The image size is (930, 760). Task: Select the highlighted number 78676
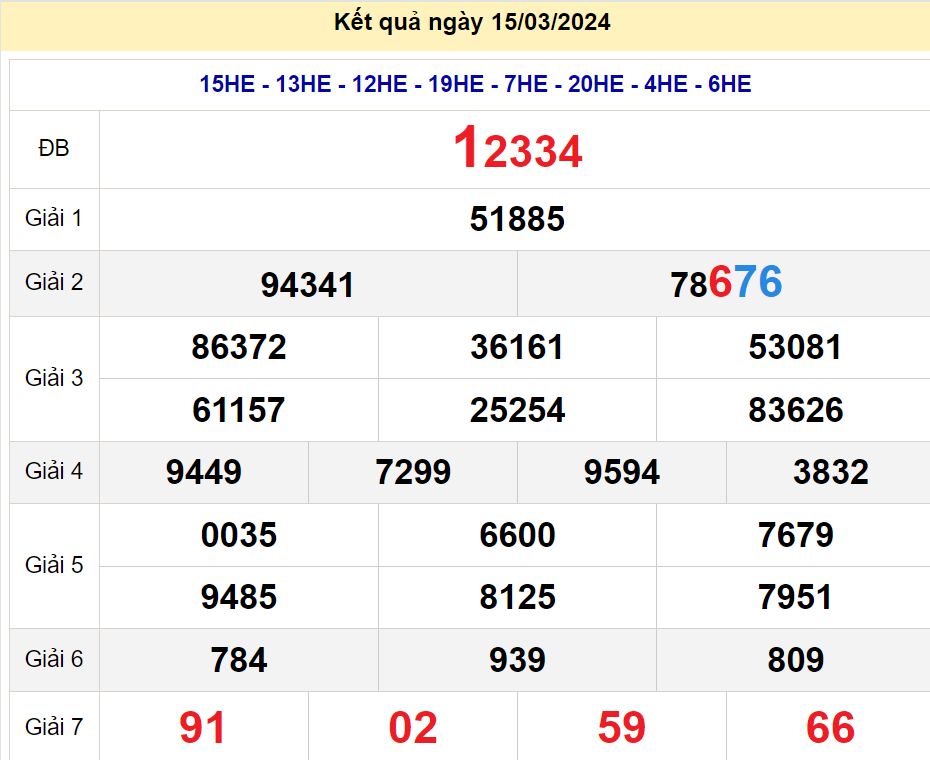tap(727, 284)
